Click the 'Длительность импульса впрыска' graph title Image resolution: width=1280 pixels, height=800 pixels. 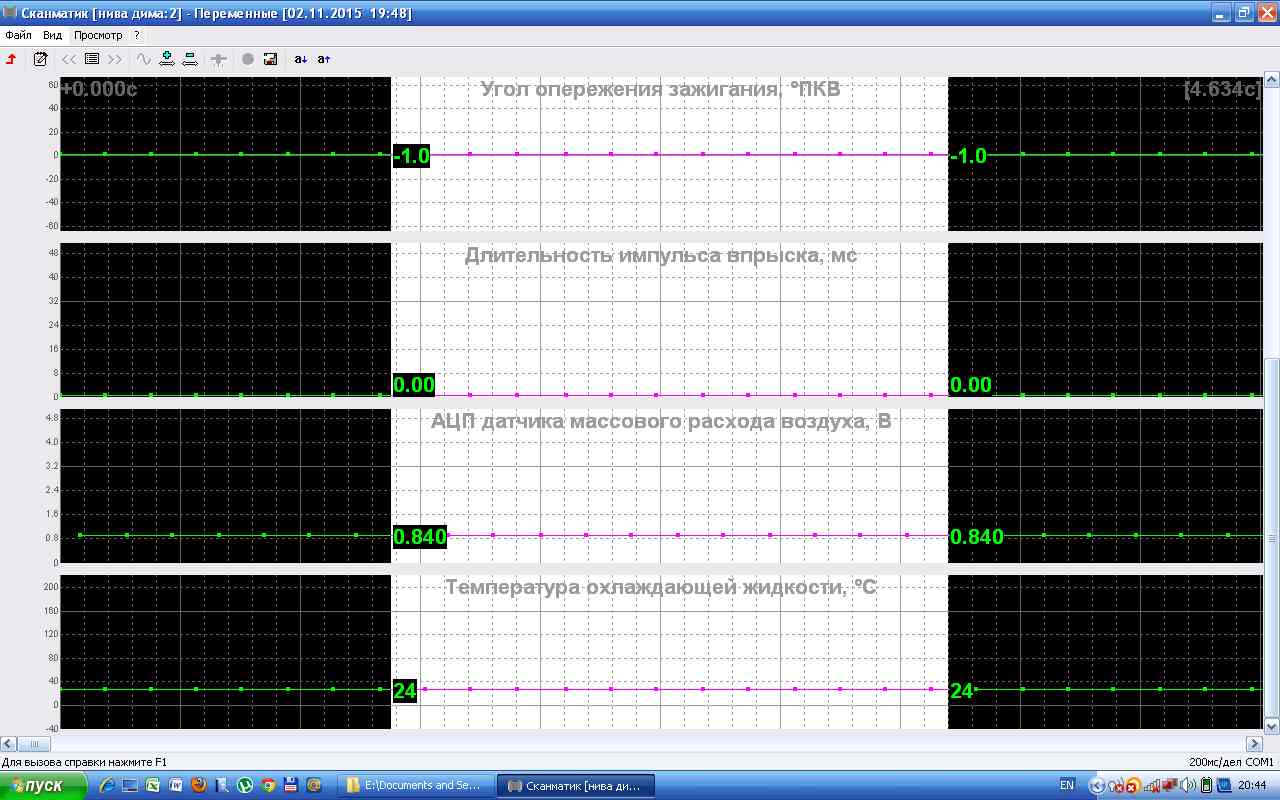click(661, 255)
